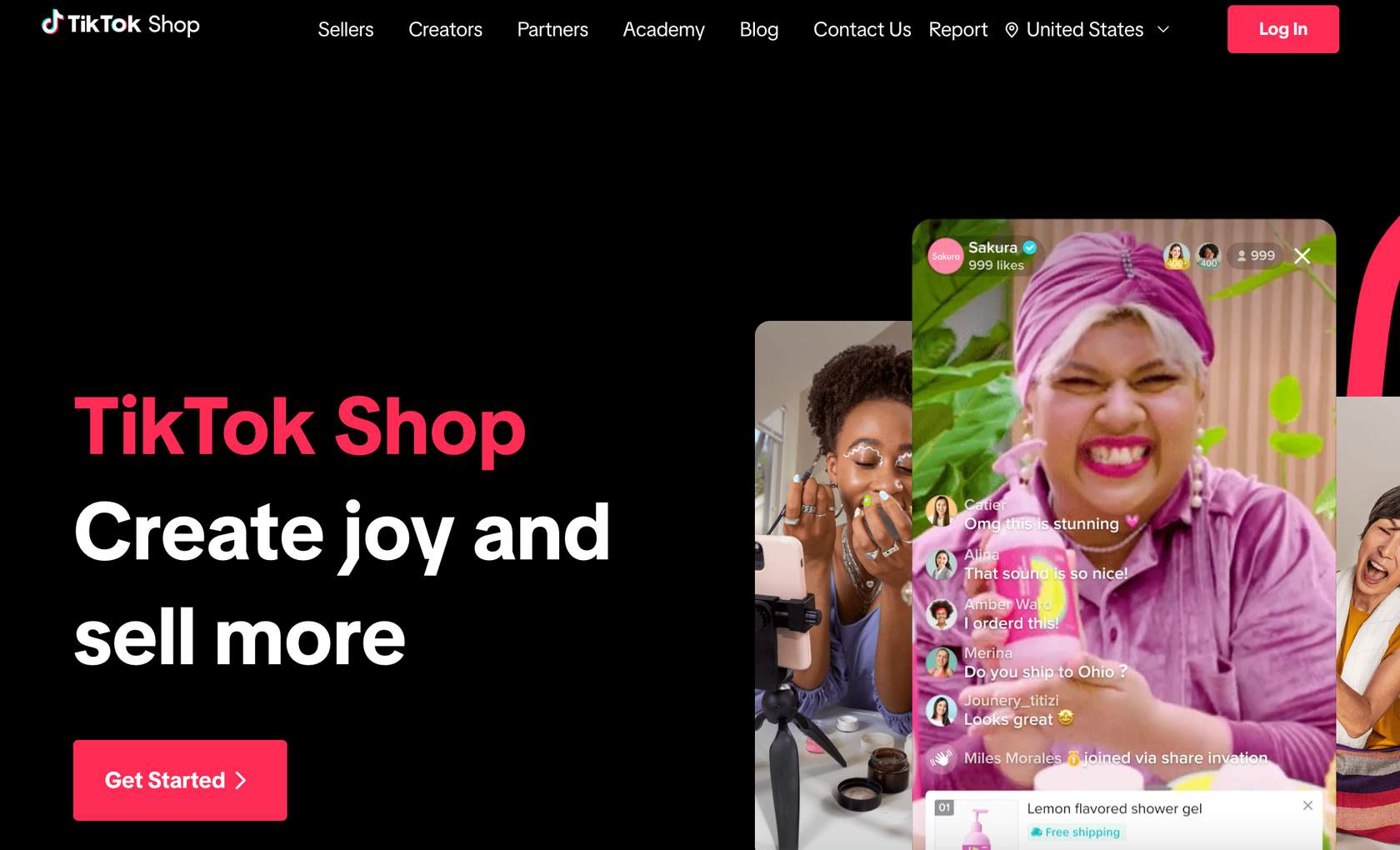Screen dimensions: 1400x850
Task: Select the shower gel product thumbnail
Action: point(976,825)
